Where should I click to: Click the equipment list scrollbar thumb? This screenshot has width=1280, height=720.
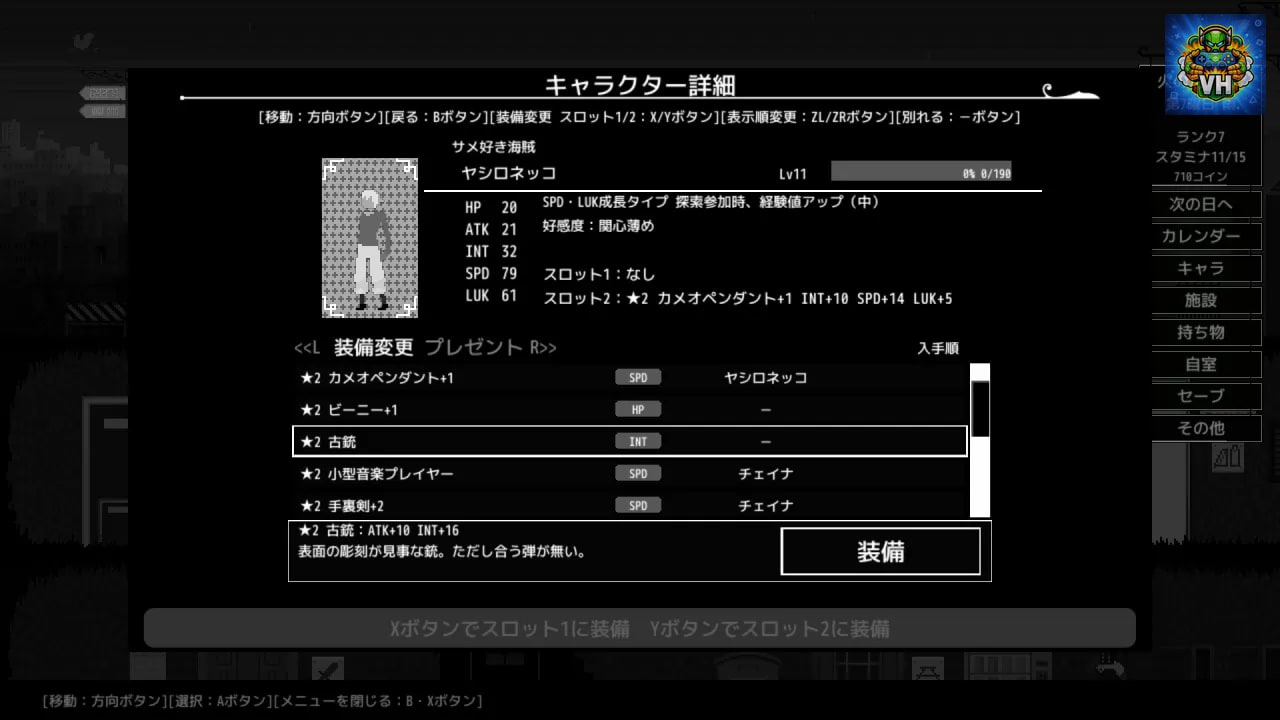[x=980, y=408]
